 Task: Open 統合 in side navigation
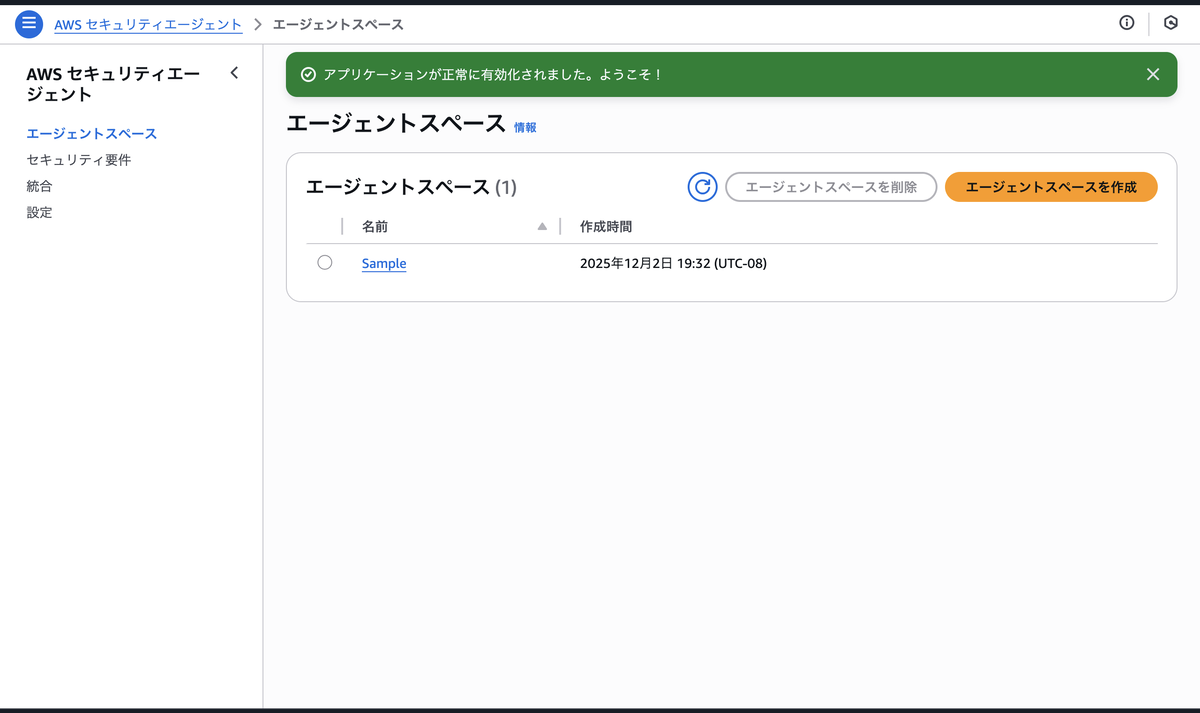tap(40, 186)
